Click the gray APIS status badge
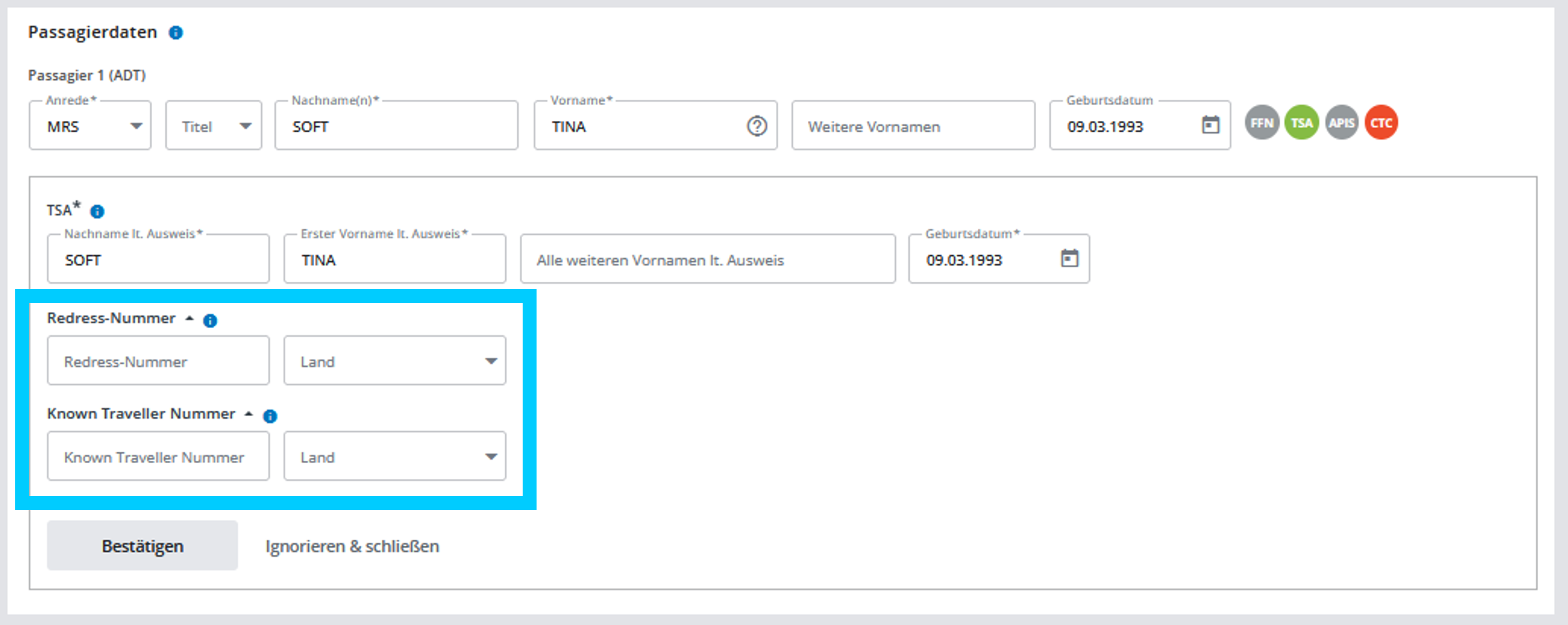Image resolution: width=1568 pixels, height=625 pixels. pyautogui.click(x=1341, y=123)
